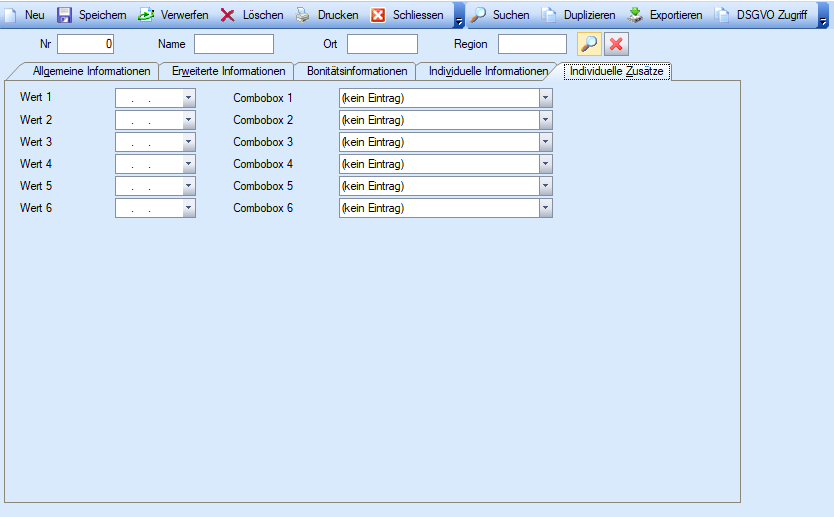Start search with magnifier button beside Region
This screenshot has width=834, height=517.
click(x=589, y=44)
